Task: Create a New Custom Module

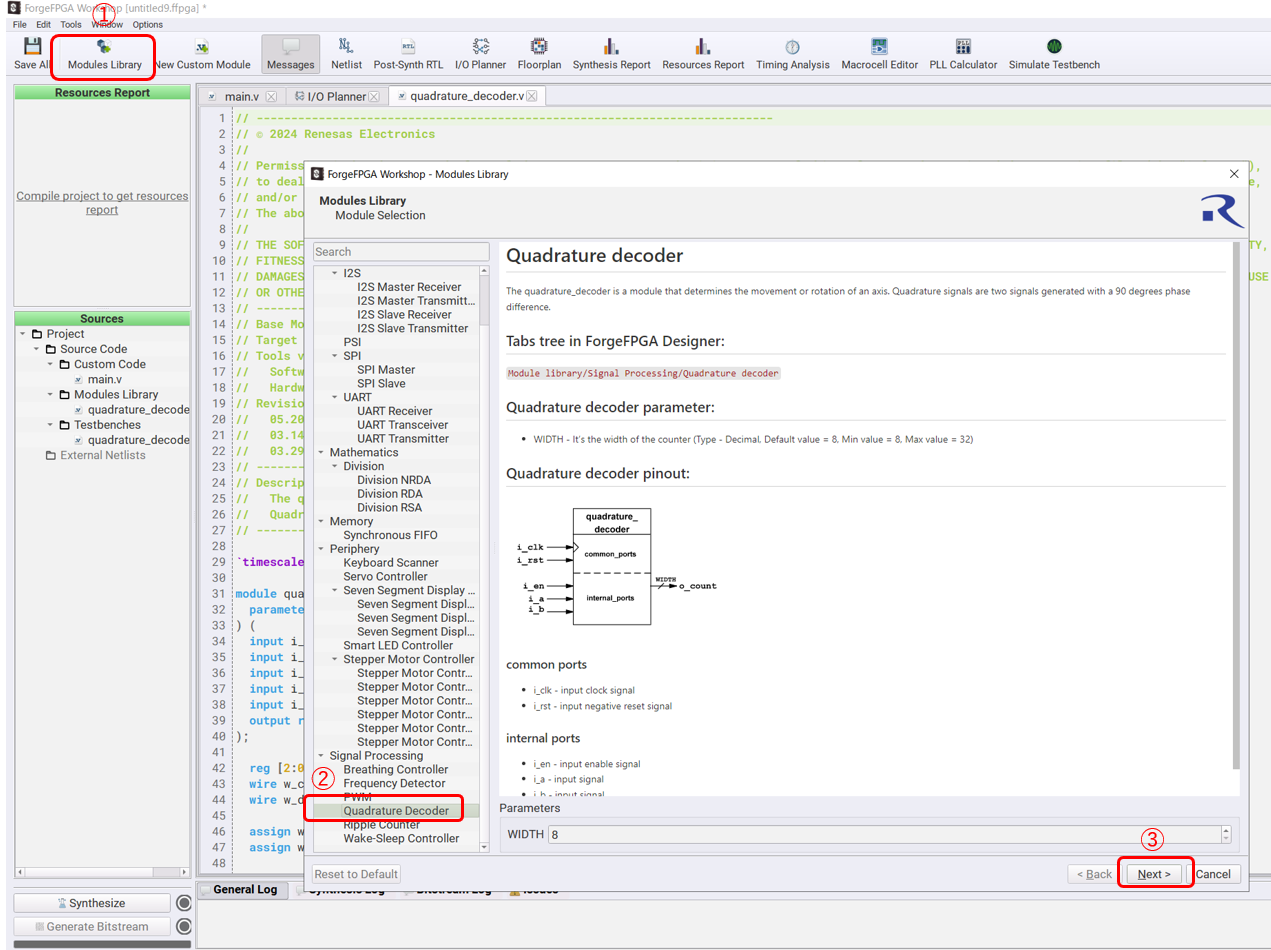Action: click(x=202, y=54)
